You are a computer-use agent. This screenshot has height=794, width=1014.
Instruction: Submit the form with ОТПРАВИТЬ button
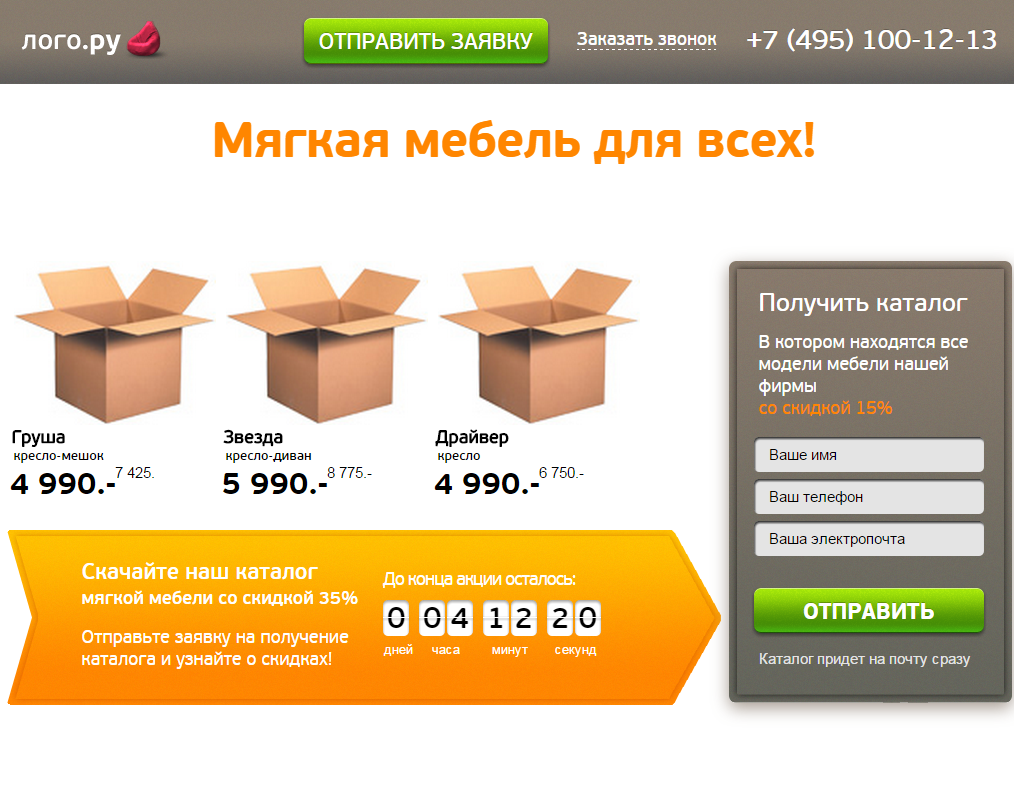[869, 610]
